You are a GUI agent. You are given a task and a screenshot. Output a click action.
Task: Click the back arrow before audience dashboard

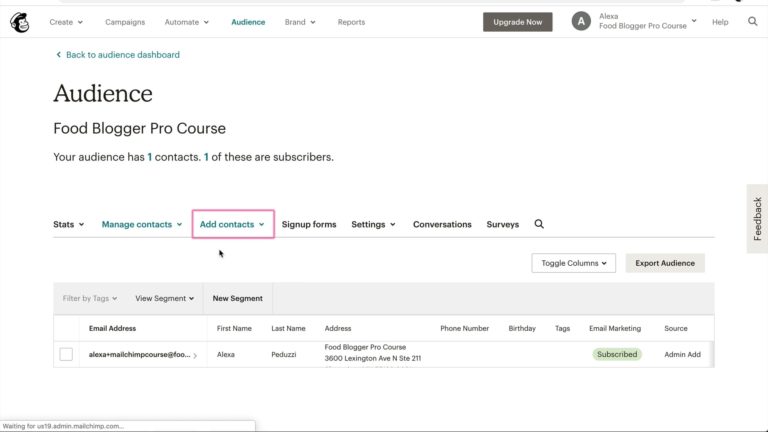click(58, 54)
